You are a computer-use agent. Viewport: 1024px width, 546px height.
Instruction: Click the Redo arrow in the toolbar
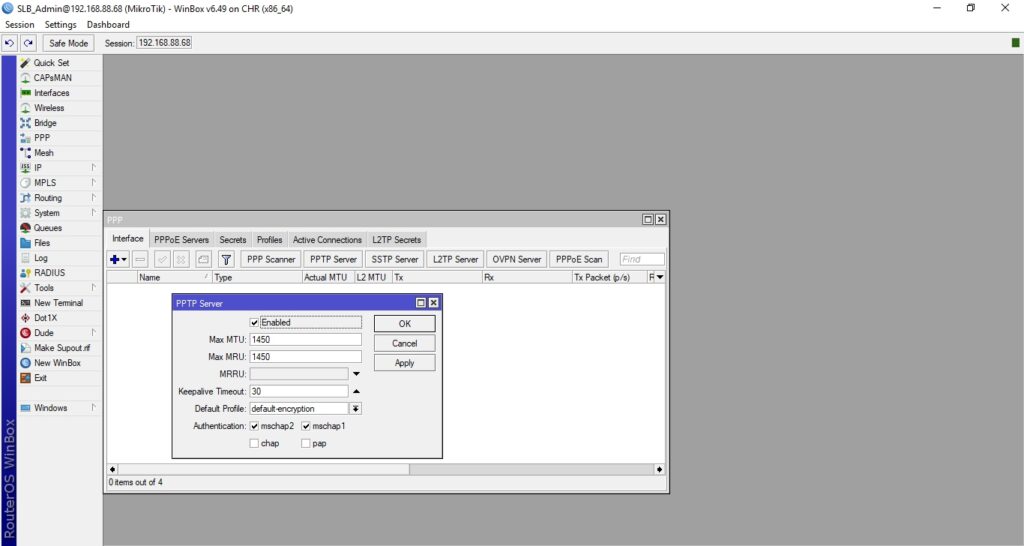[28, 43]
